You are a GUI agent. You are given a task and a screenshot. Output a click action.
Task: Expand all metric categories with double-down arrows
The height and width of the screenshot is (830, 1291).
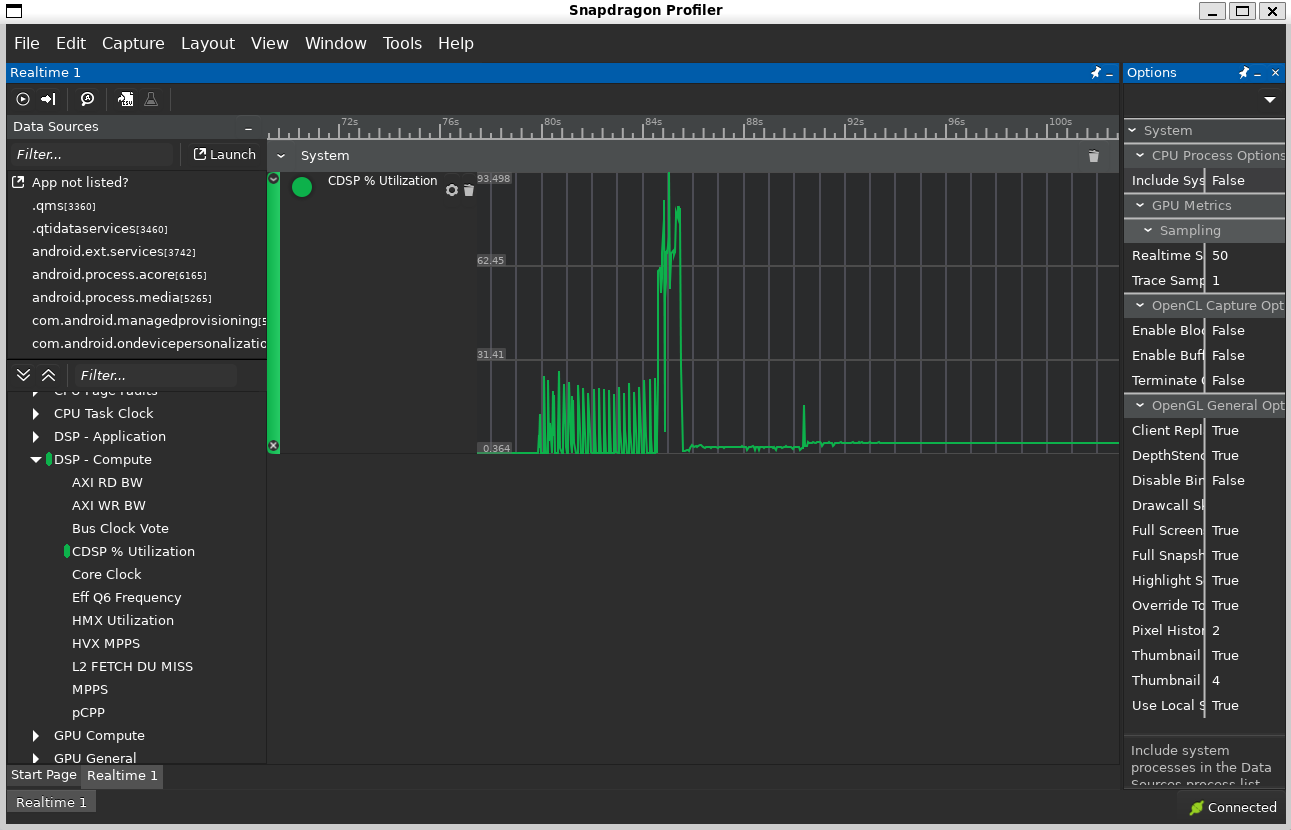click(24, 375)
